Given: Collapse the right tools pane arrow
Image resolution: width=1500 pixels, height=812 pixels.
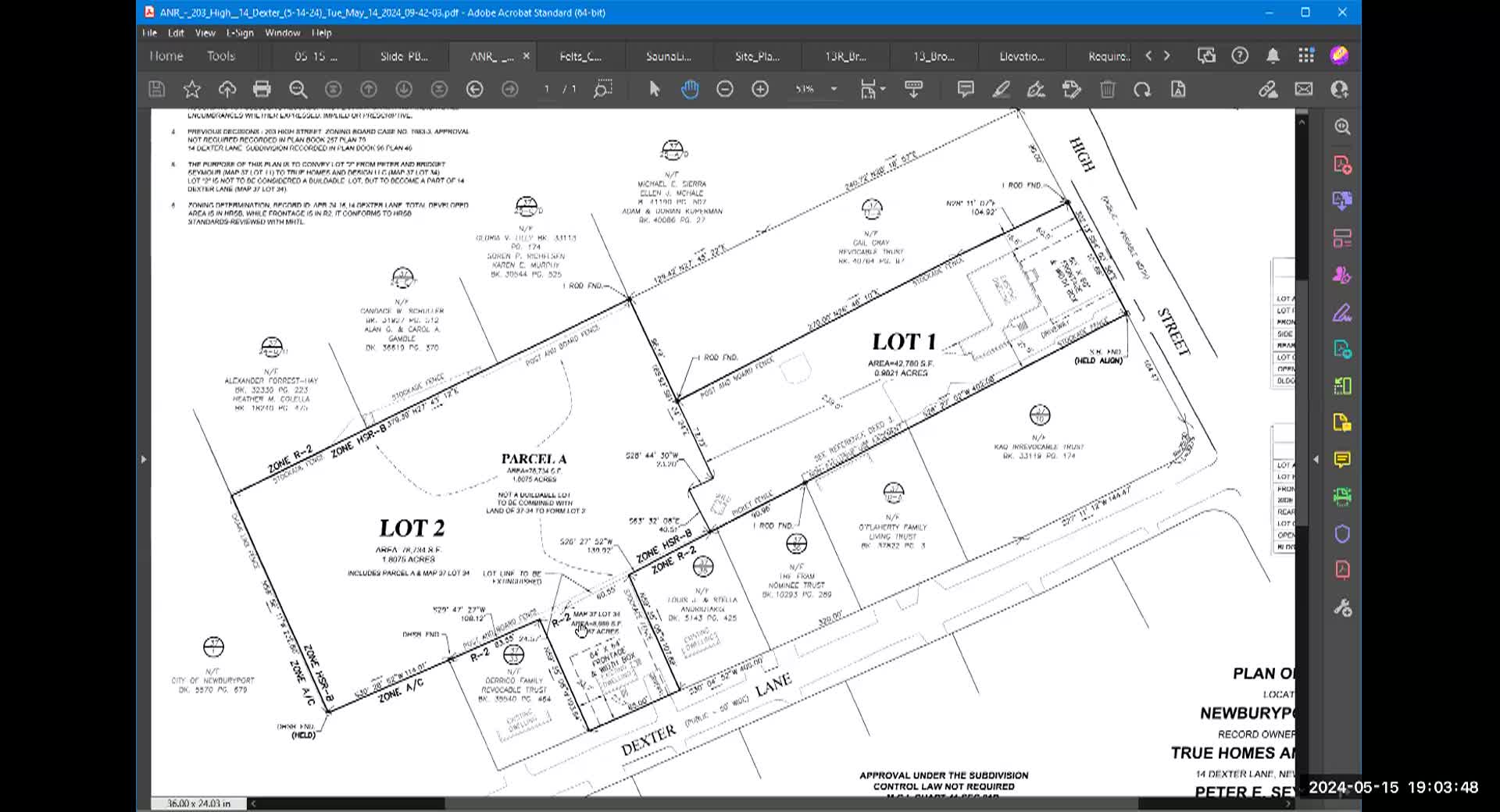Looking at the screenshot, I should click(1316, 459).
